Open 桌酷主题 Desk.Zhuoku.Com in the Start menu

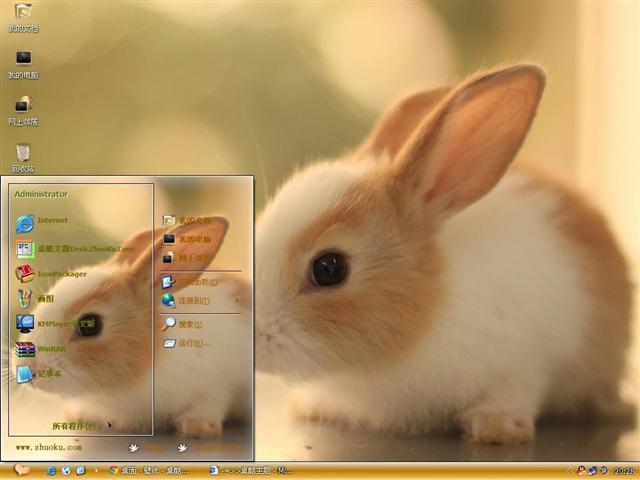pyautogui.click(x=75, y=249)
